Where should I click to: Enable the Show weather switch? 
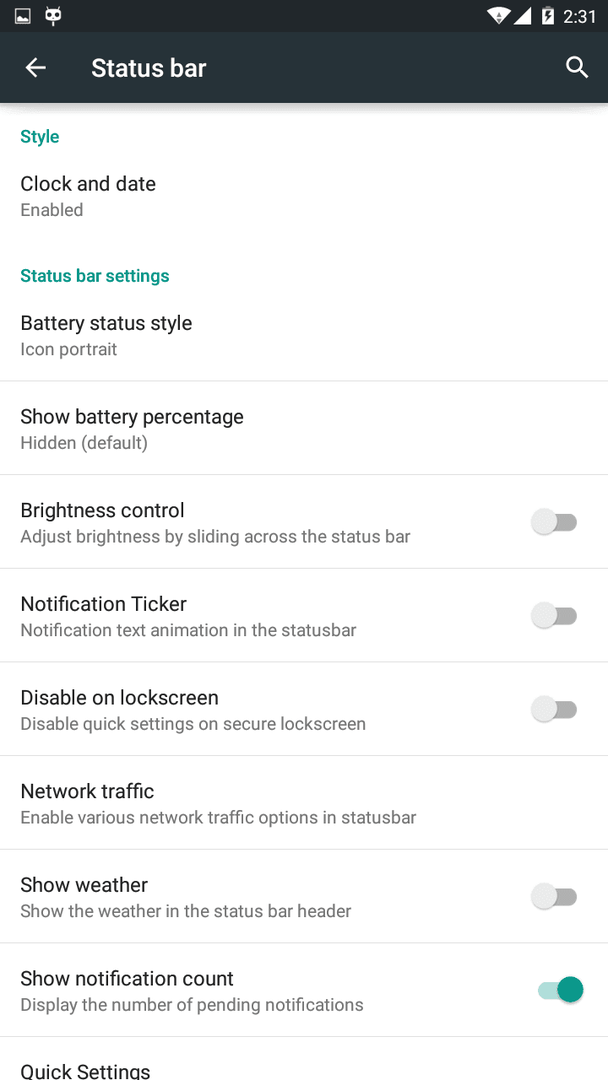[554, 897]
